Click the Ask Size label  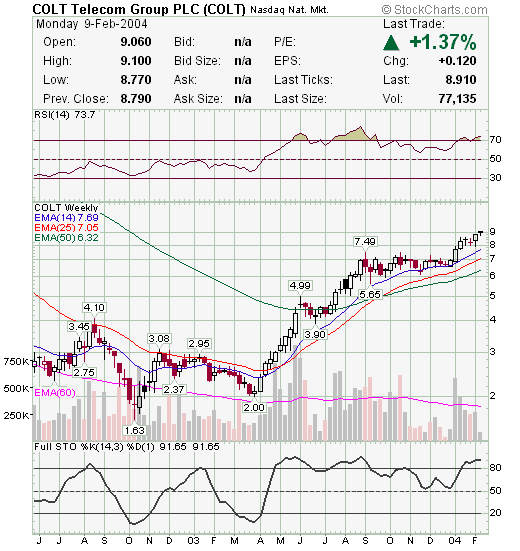(x=198, y=99)
